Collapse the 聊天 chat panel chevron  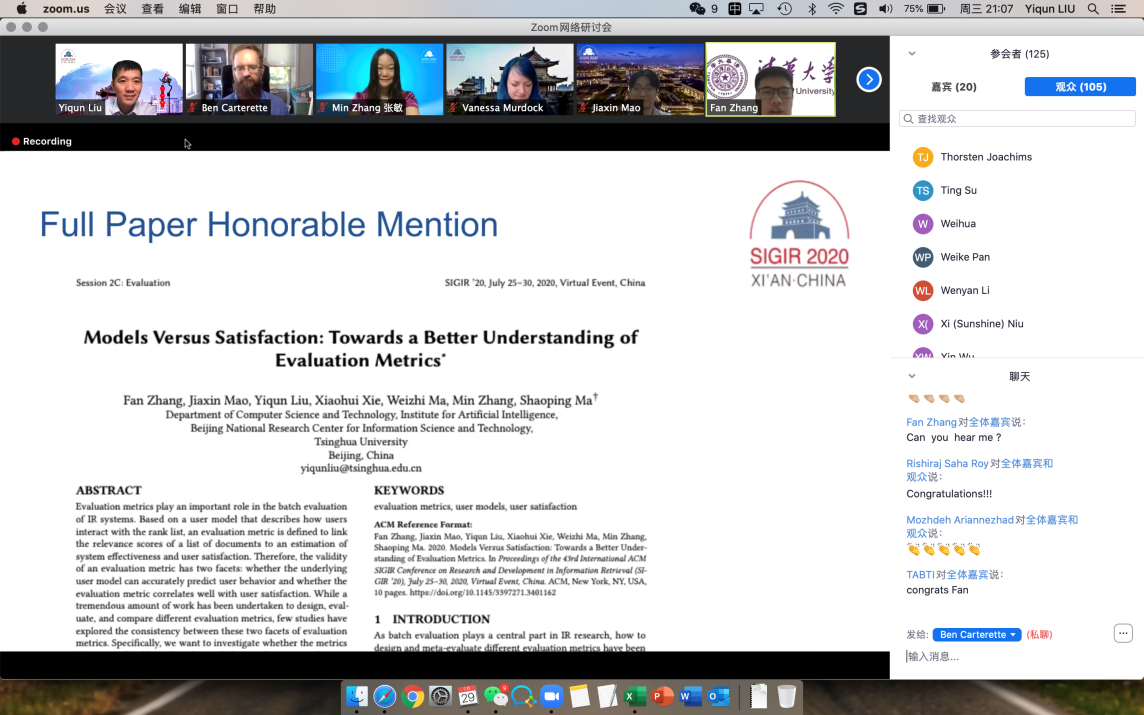click(x=912, y=377)
